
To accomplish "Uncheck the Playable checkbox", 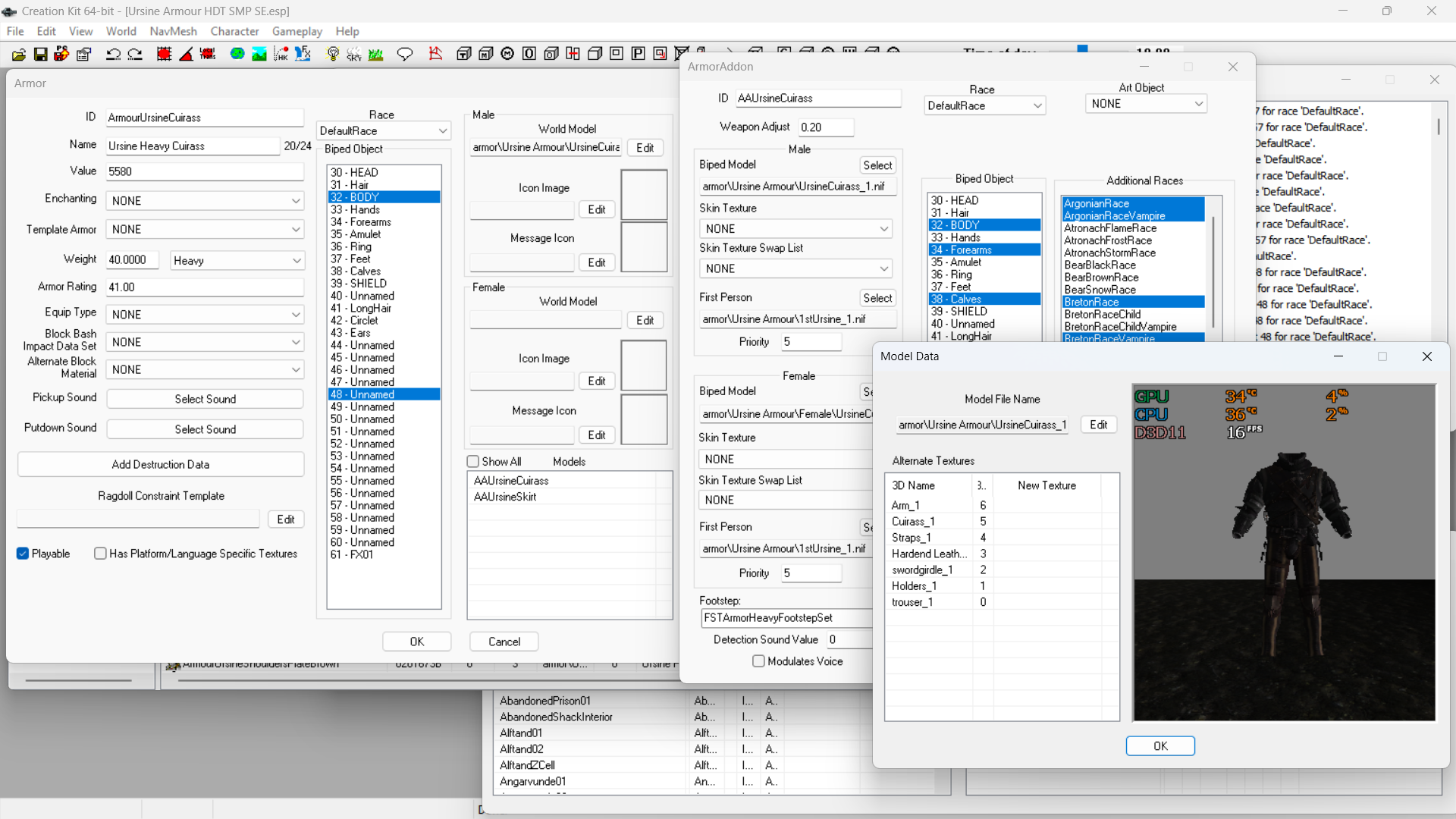I will (x=23, y=554).
